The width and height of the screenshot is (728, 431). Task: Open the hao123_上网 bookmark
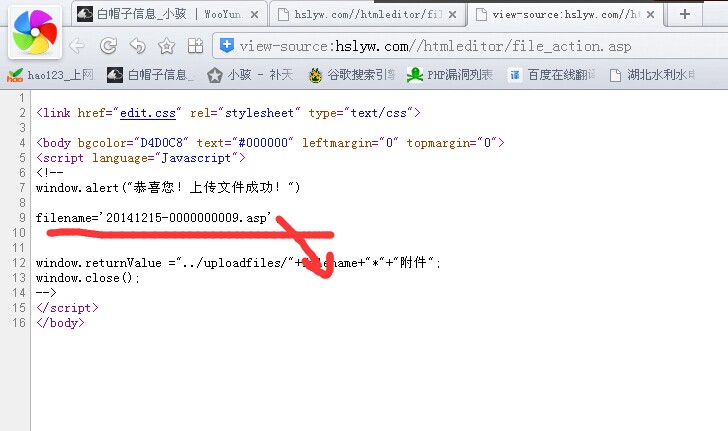(51, 75)
